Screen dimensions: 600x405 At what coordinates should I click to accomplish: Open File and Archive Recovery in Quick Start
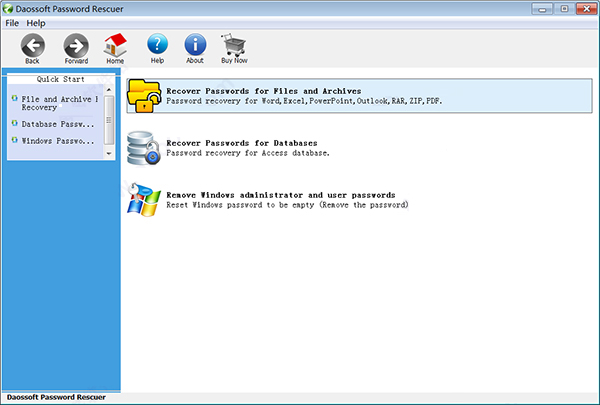[59, 103]
